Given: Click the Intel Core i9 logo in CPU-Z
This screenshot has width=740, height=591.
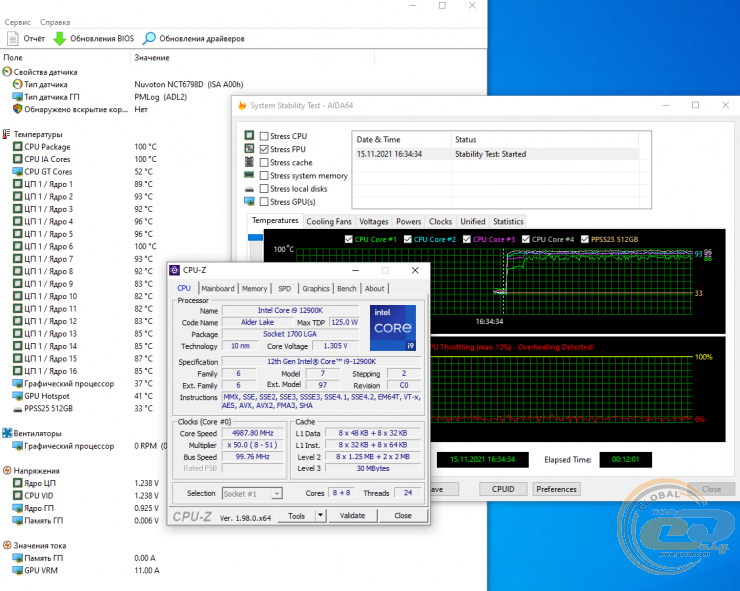Looking at the screenshot, I should coord(393,328).
